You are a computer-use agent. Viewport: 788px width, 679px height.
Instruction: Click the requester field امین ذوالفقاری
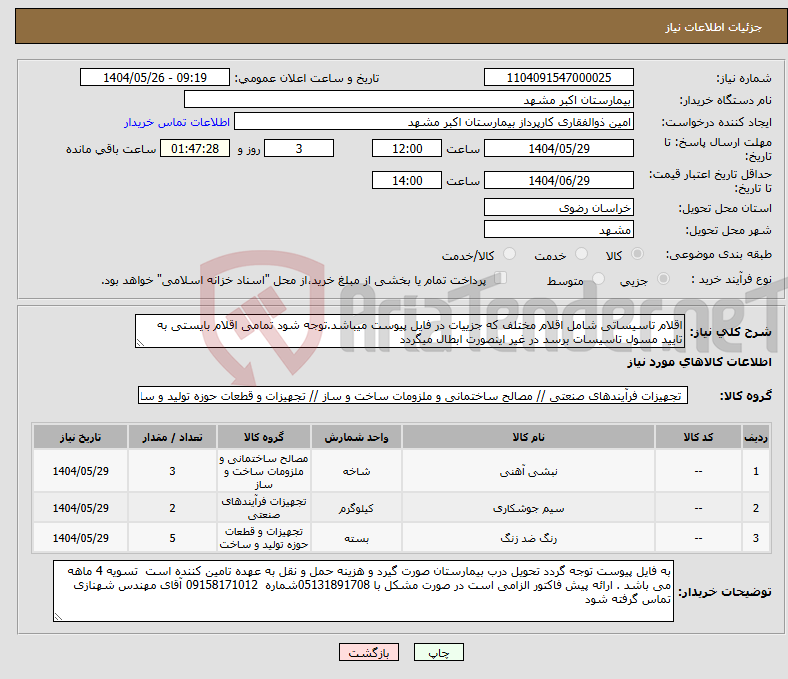coord(434,122)
